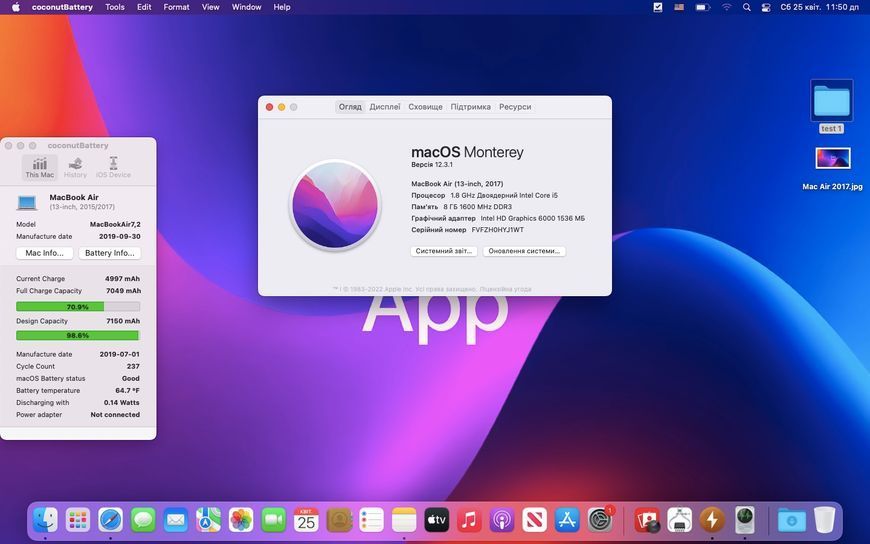Click the battery status menu bar icon
This screenshot has width=870, height=544.
(x=703, y=7)
